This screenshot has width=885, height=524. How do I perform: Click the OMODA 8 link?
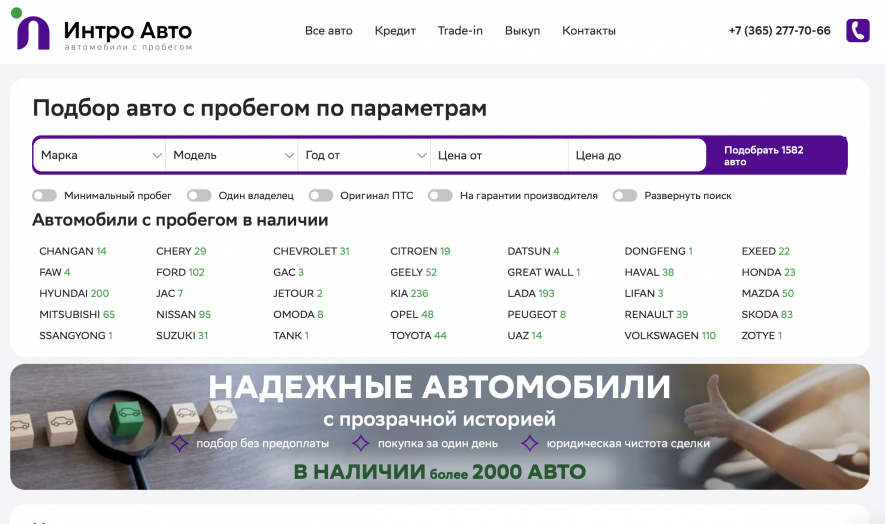(x=298, y=315)
